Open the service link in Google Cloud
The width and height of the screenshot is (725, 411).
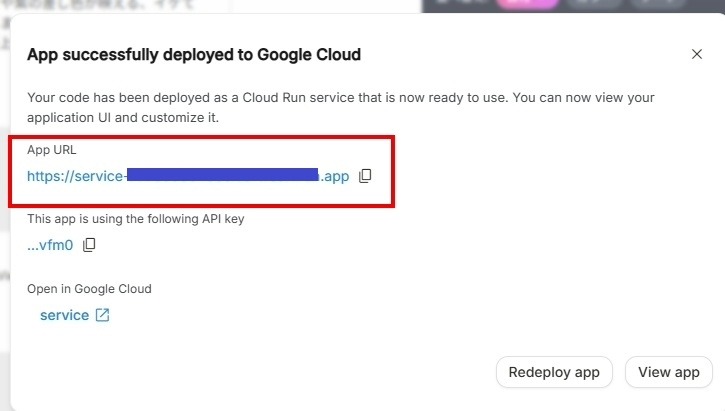point(64,316)
